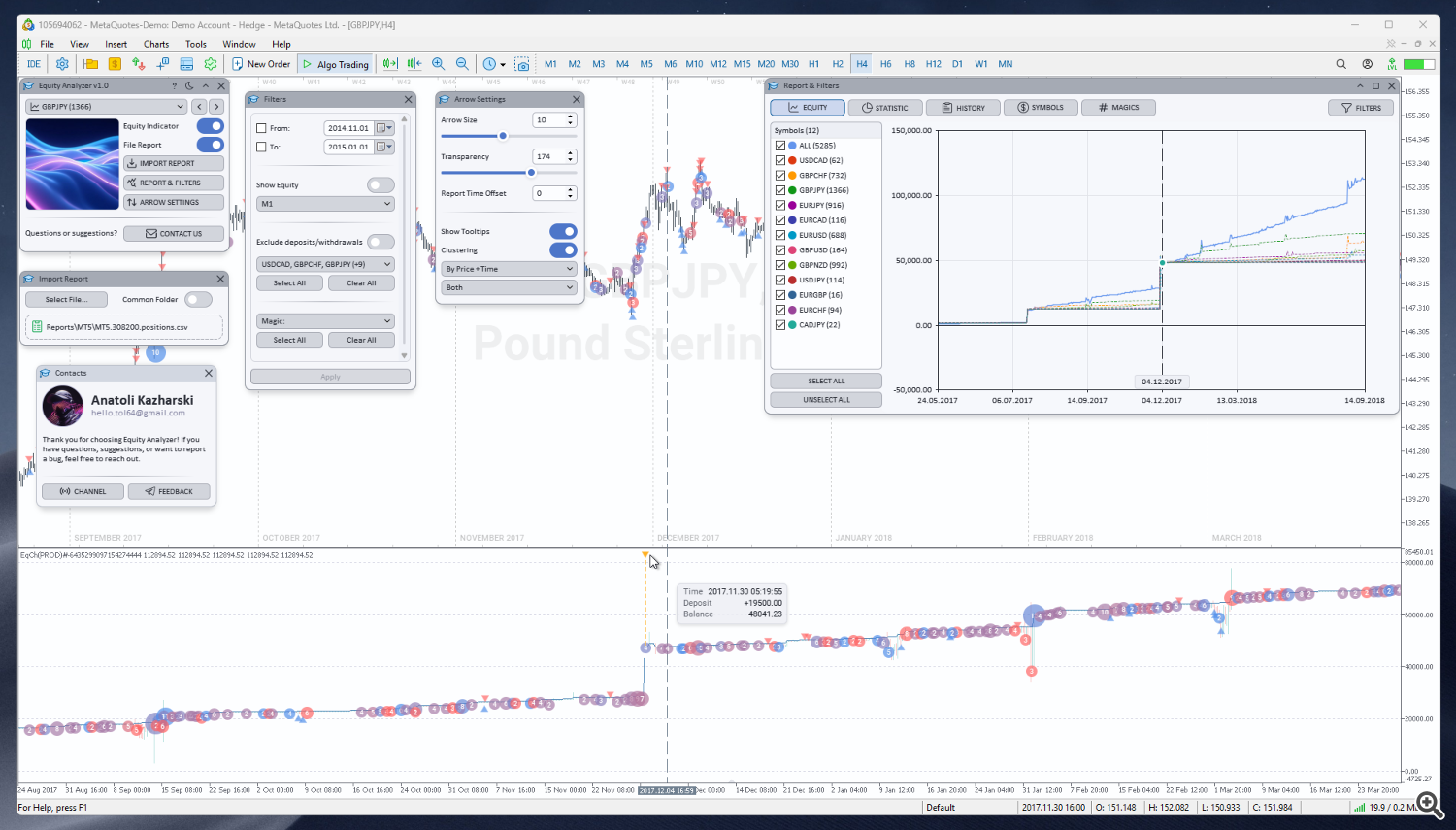Click the Toolbox panel toolbar icon
The image size is (1456, 830).
click(x=186, y=64)
